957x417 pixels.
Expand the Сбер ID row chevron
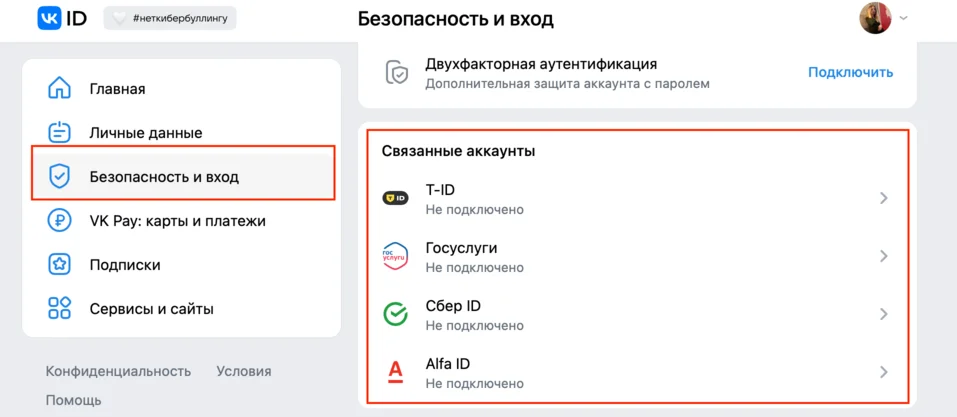(x=883, y=314)
